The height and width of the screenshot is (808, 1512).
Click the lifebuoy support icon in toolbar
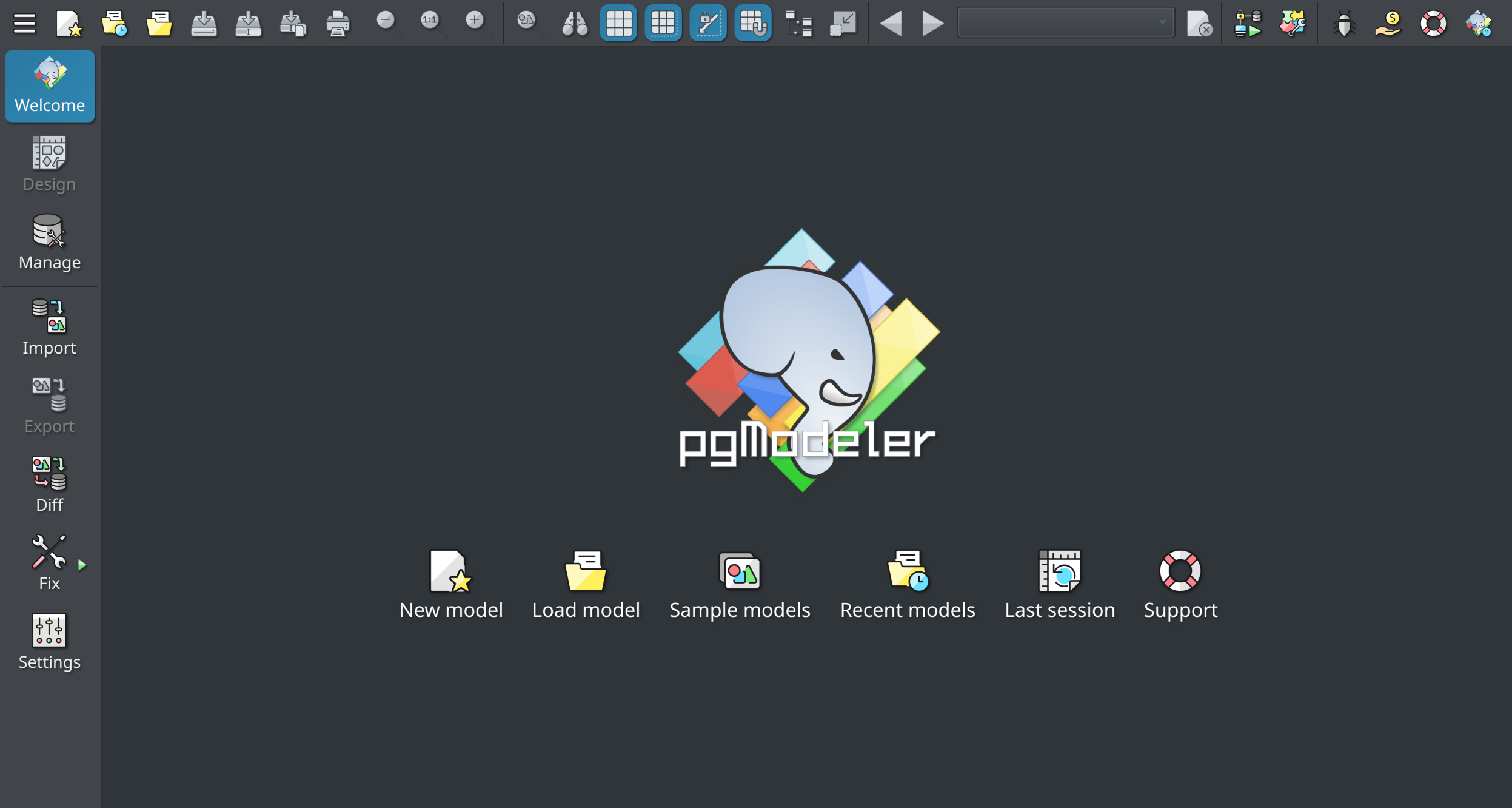(x=1433, y=24)
